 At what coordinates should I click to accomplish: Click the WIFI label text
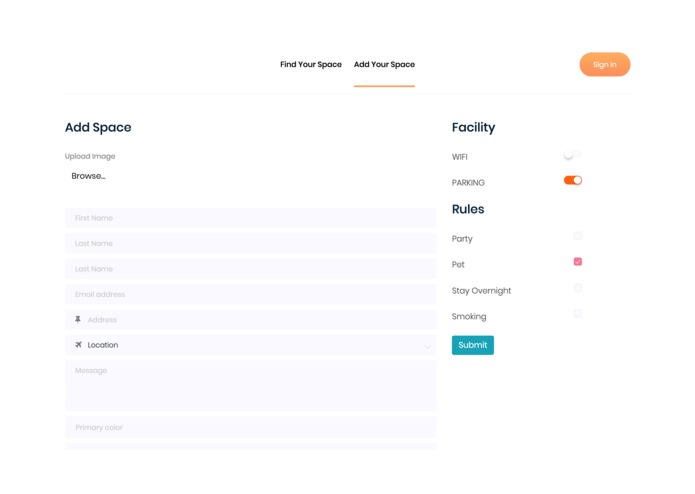pyautogui.click(x=460, y=157)
